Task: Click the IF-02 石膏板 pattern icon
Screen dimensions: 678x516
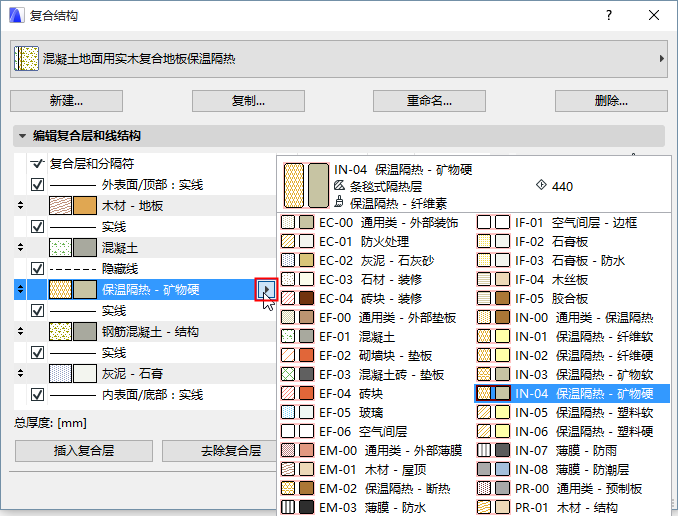Action: click(484, 242)
